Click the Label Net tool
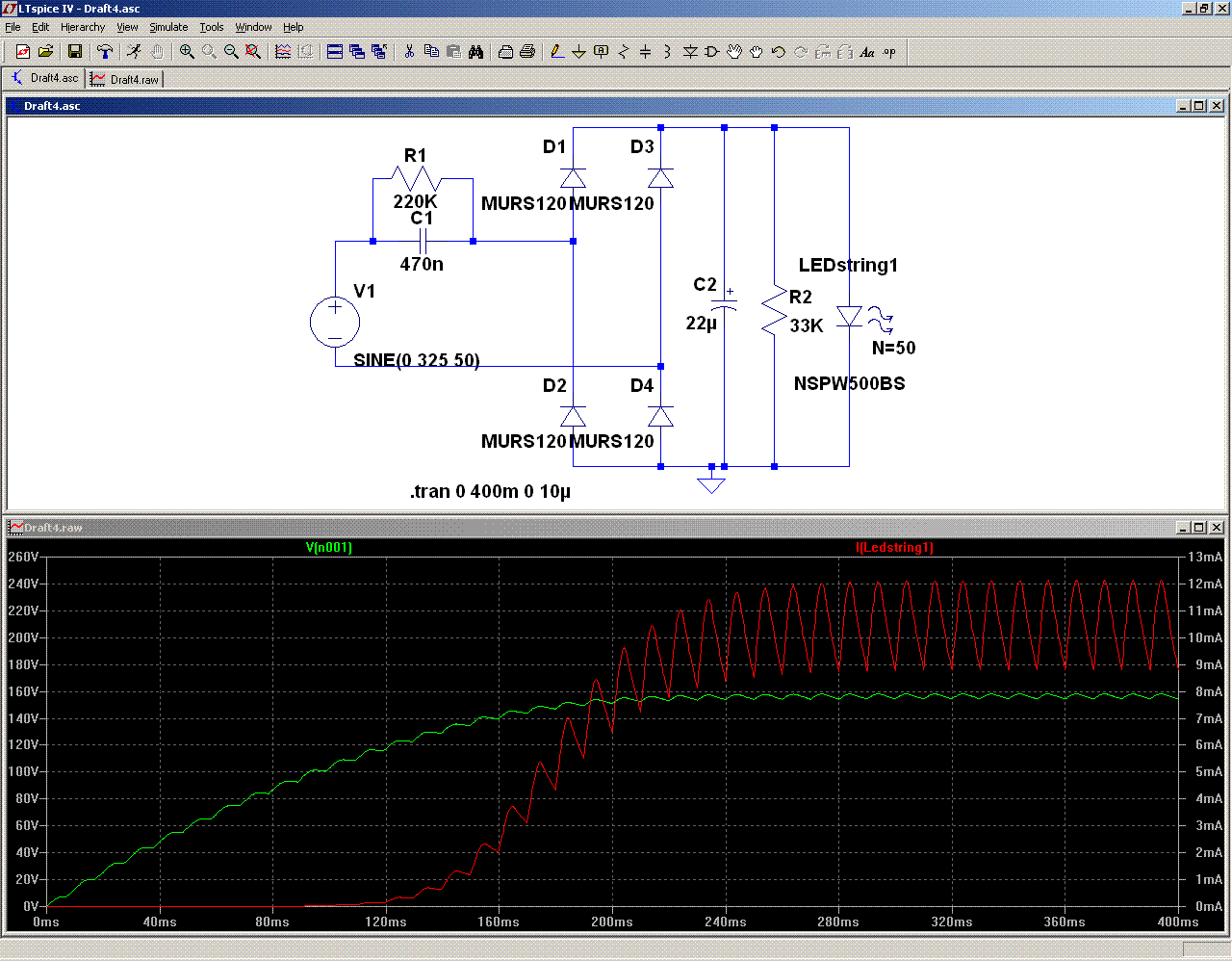Image resolution: width=1232 pixels, height=961 pixels. 601,52
